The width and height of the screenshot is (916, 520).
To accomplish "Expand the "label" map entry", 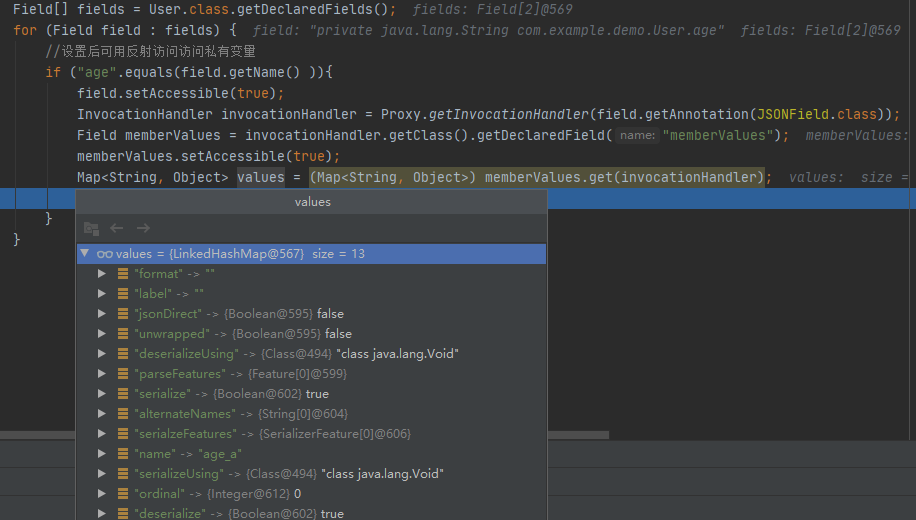I will (x=102, y=293).
